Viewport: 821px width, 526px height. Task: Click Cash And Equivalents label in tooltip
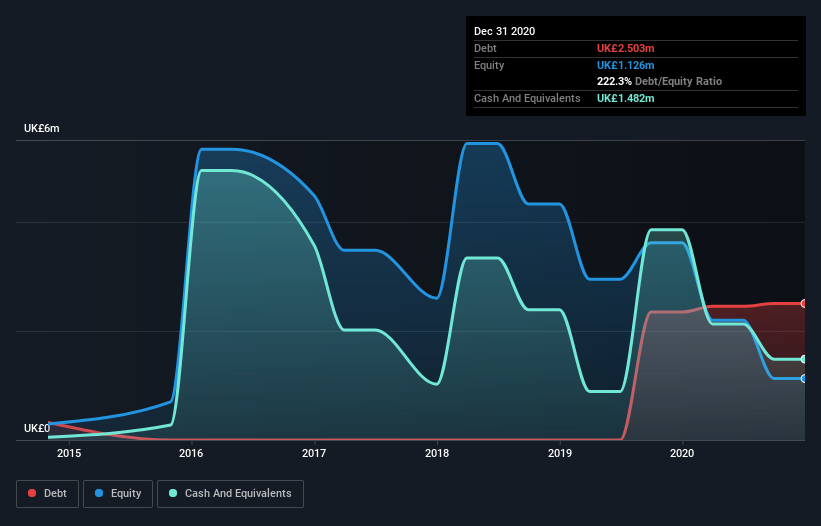click(527, 98)
